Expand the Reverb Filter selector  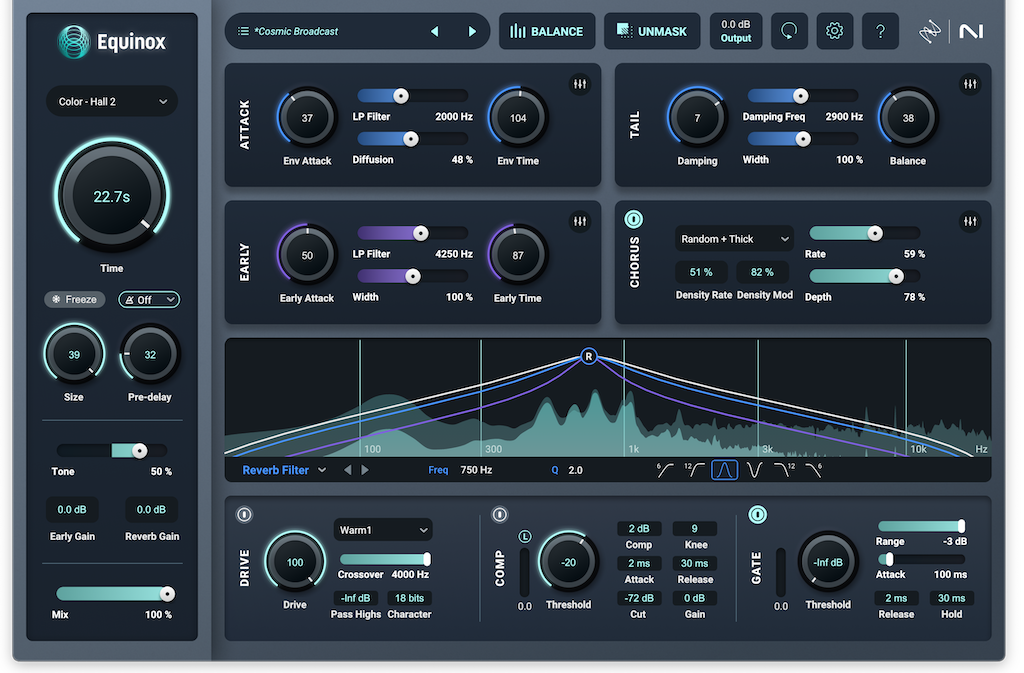[x=284, y=470]
